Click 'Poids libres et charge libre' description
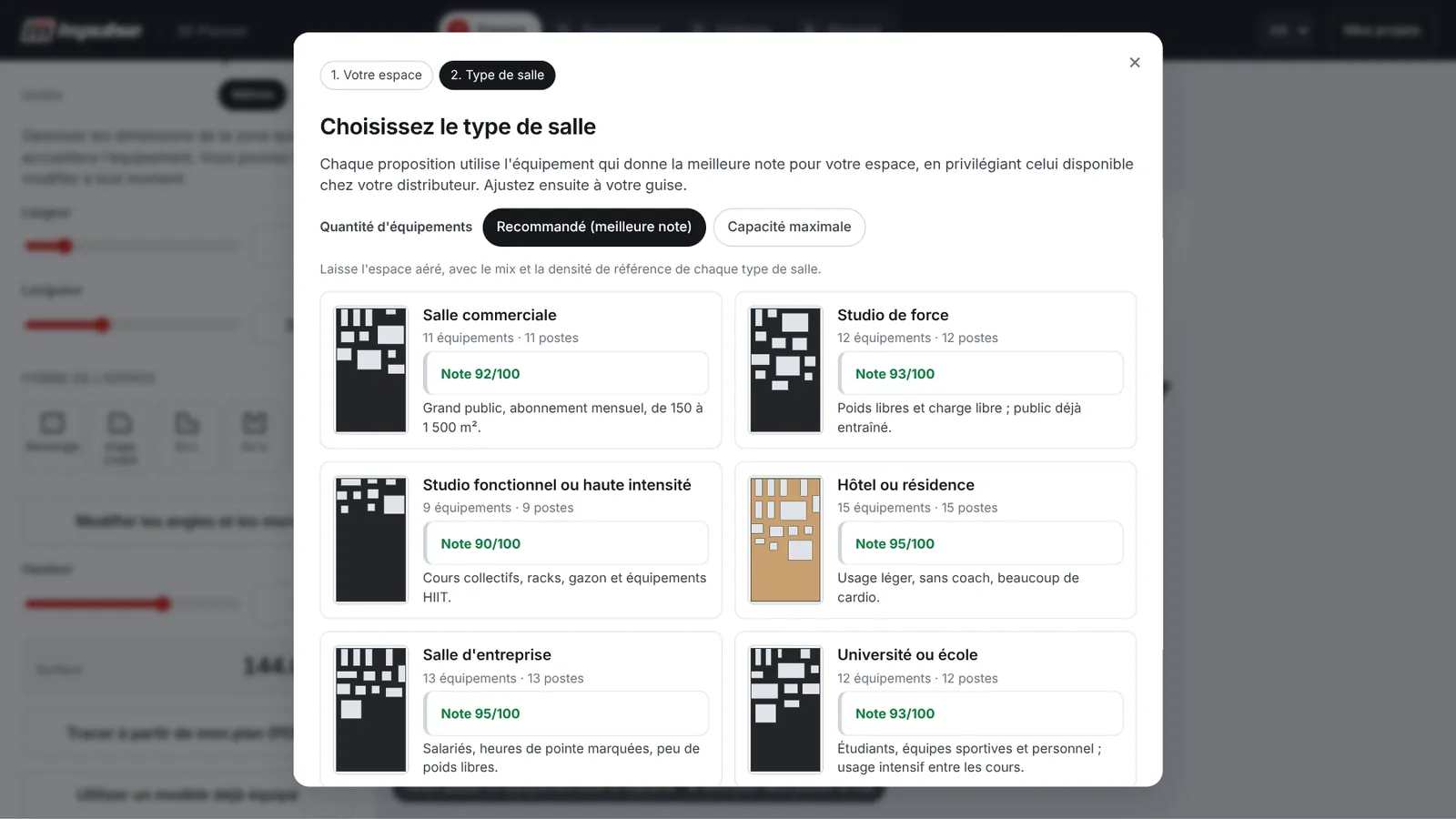Viewport: 1456px width, 819px height. coord(959,418)
